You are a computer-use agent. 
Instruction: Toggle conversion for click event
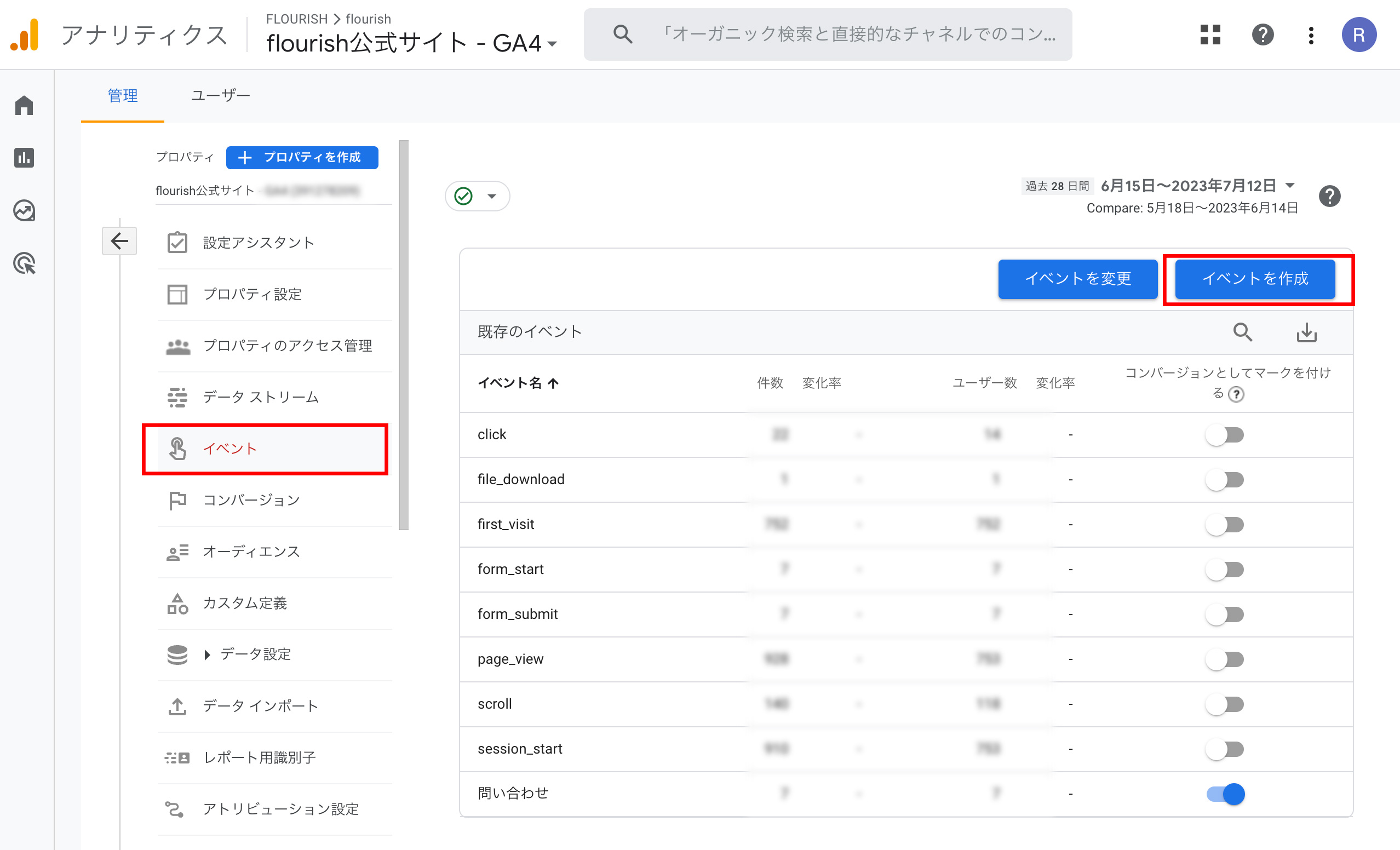(x=1225, y=435)
